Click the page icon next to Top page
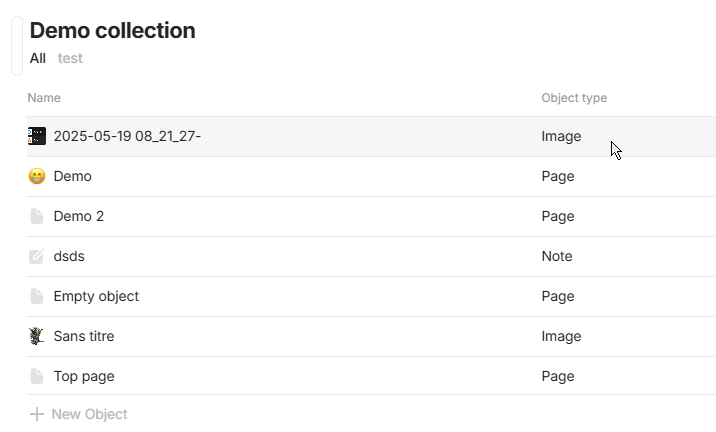Screen dimensions: 716x432 click(37, 376)
